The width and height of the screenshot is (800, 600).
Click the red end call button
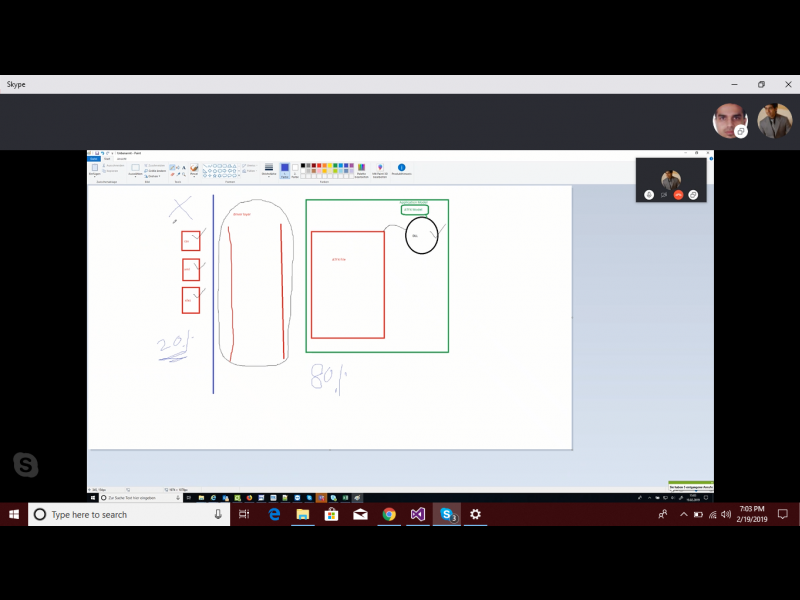point(678,195)
